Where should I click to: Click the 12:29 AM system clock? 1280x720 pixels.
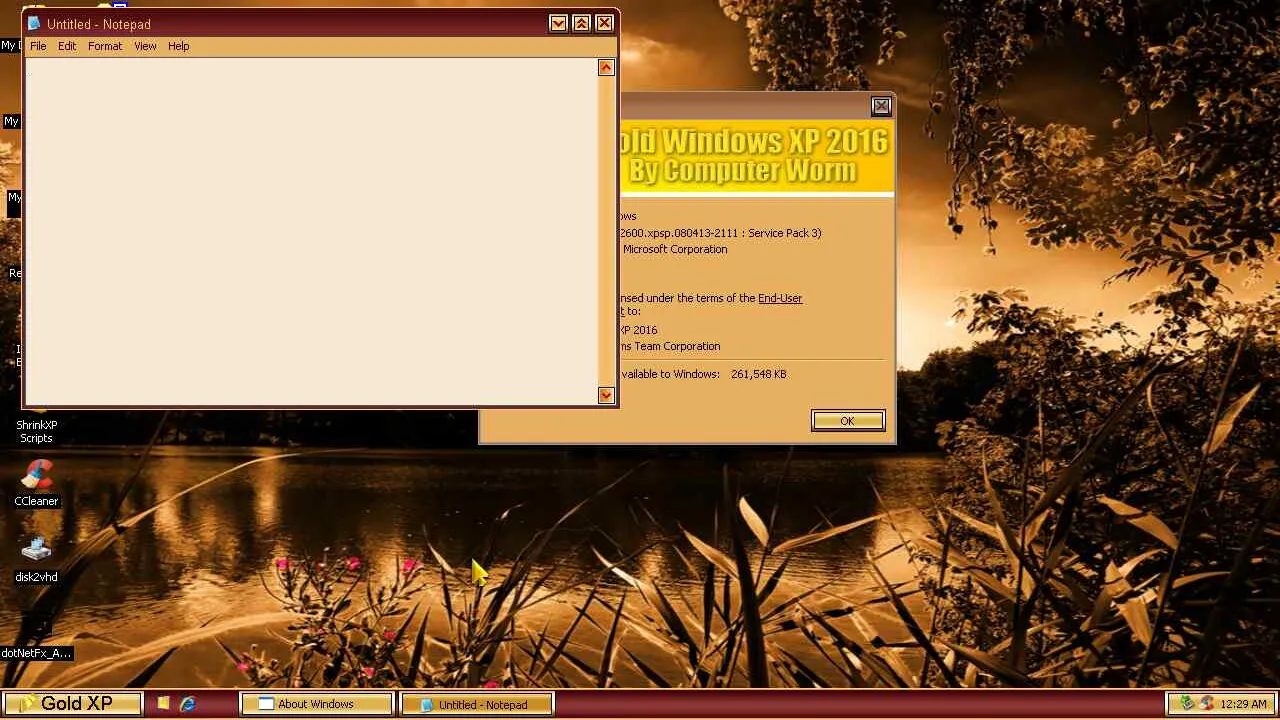coord(1244,704)
